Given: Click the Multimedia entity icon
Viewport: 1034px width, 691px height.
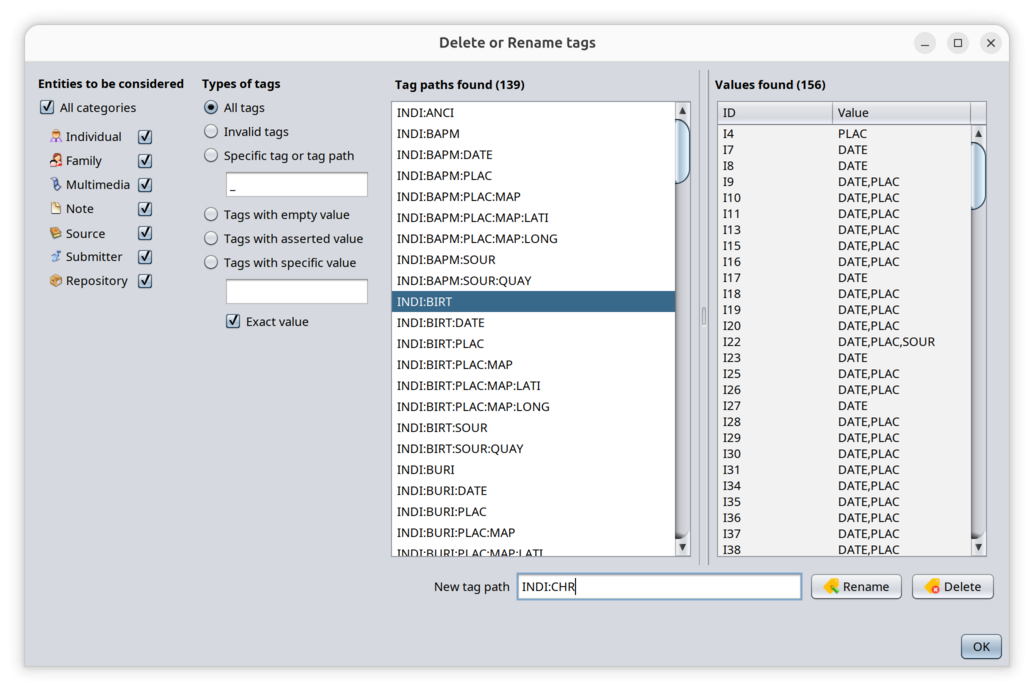Looking at the screenshot, I should pyautogui.click(x=56, y=185).
